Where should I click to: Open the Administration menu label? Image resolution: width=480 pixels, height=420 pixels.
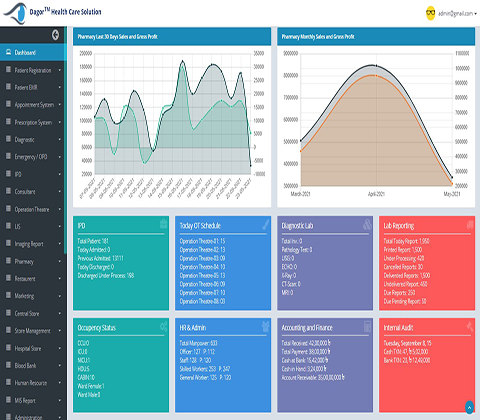(28, 417)
